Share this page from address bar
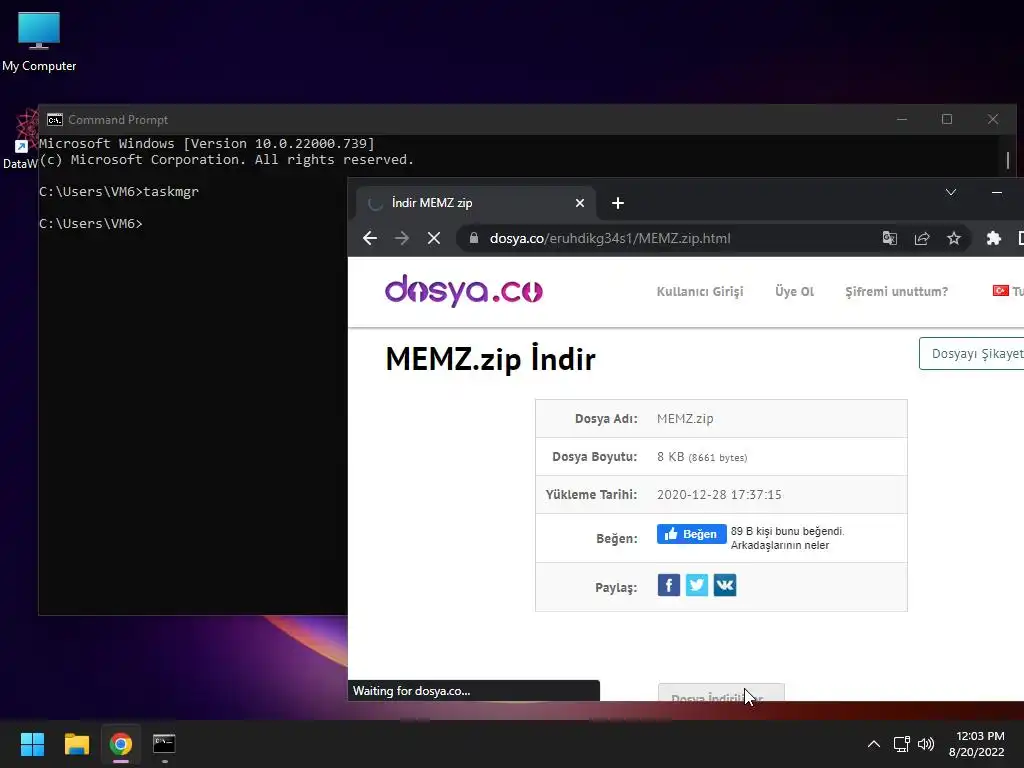The width and height of the screenshot is (1024, 768). point(921,238)
